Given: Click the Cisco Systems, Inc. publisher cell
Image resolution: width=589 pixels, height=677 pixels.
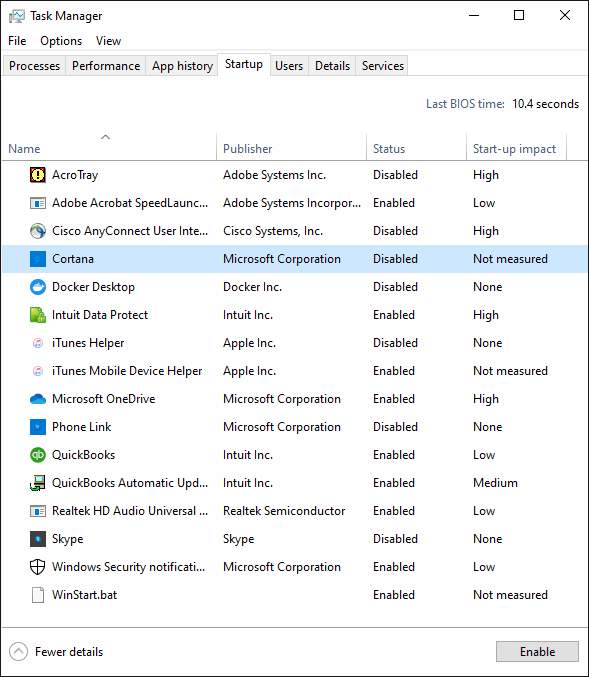Looking at the screenshot, I should click(273, 231).
